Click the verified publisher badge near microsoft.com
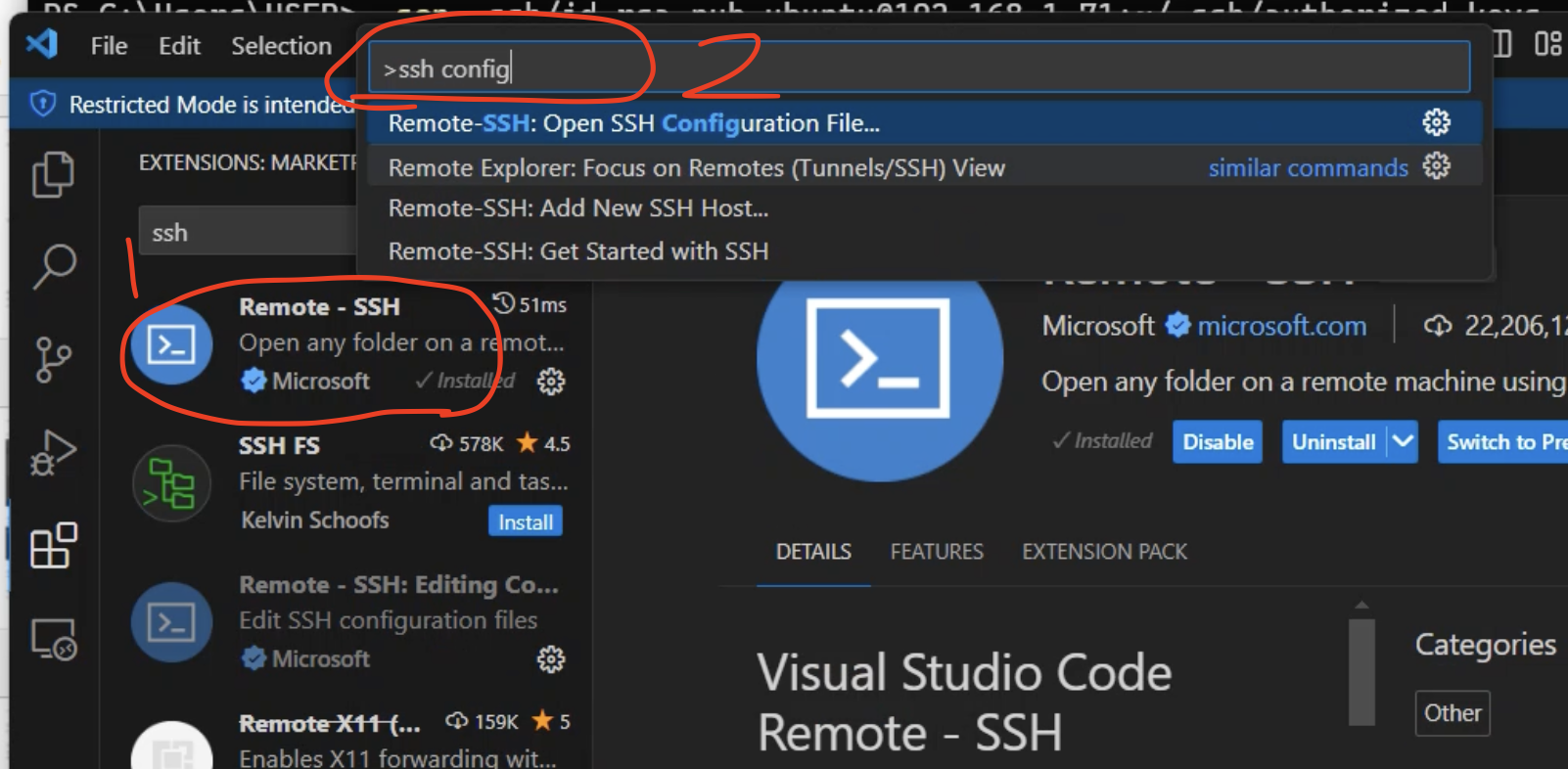The width and height of the screenshot is (1568, 769). pos(1177,325)
